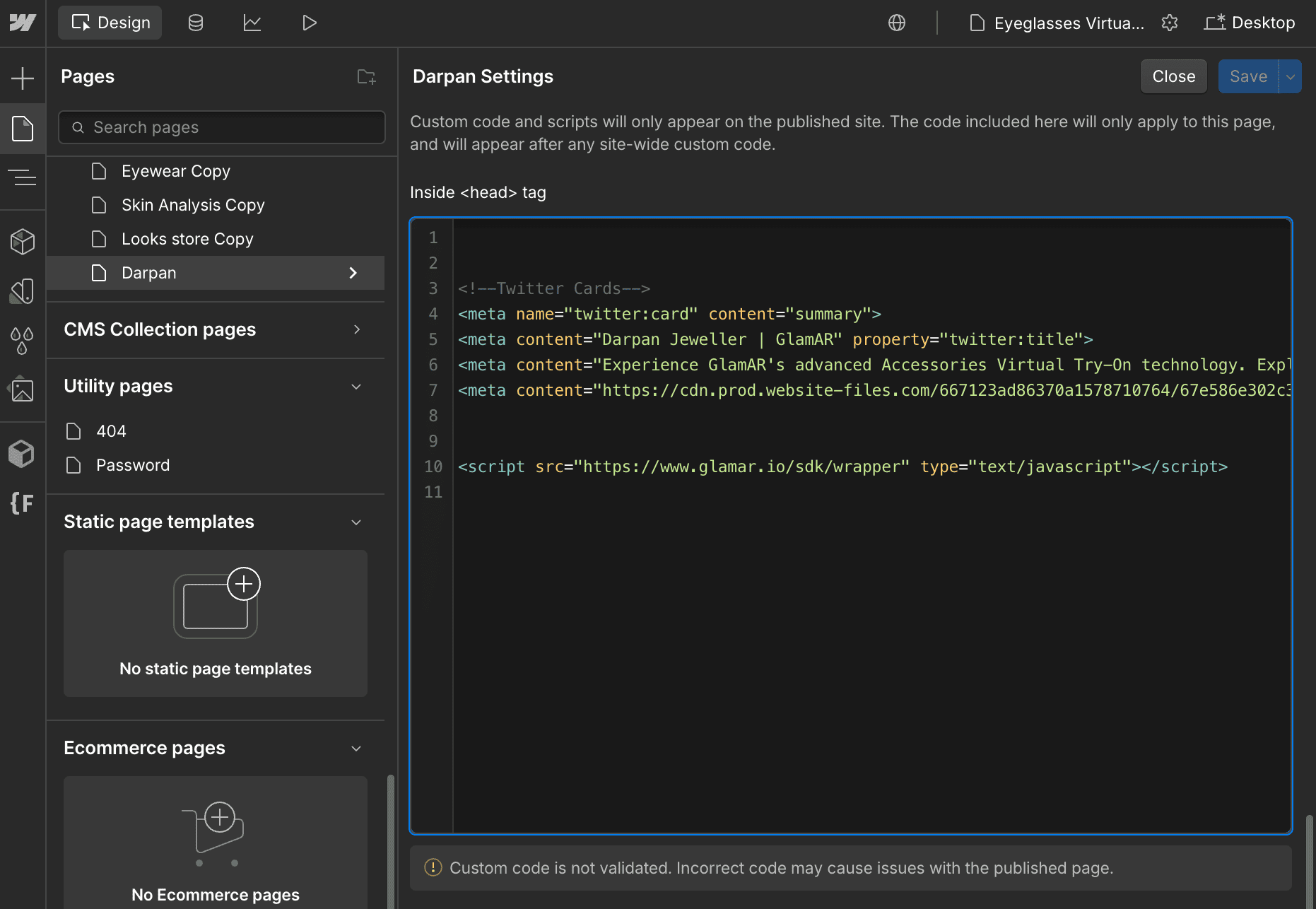Open the Finsweet {F extension icon
Image resolution: width=1316 pixels, height=909 pixels.
click(23, 503)
